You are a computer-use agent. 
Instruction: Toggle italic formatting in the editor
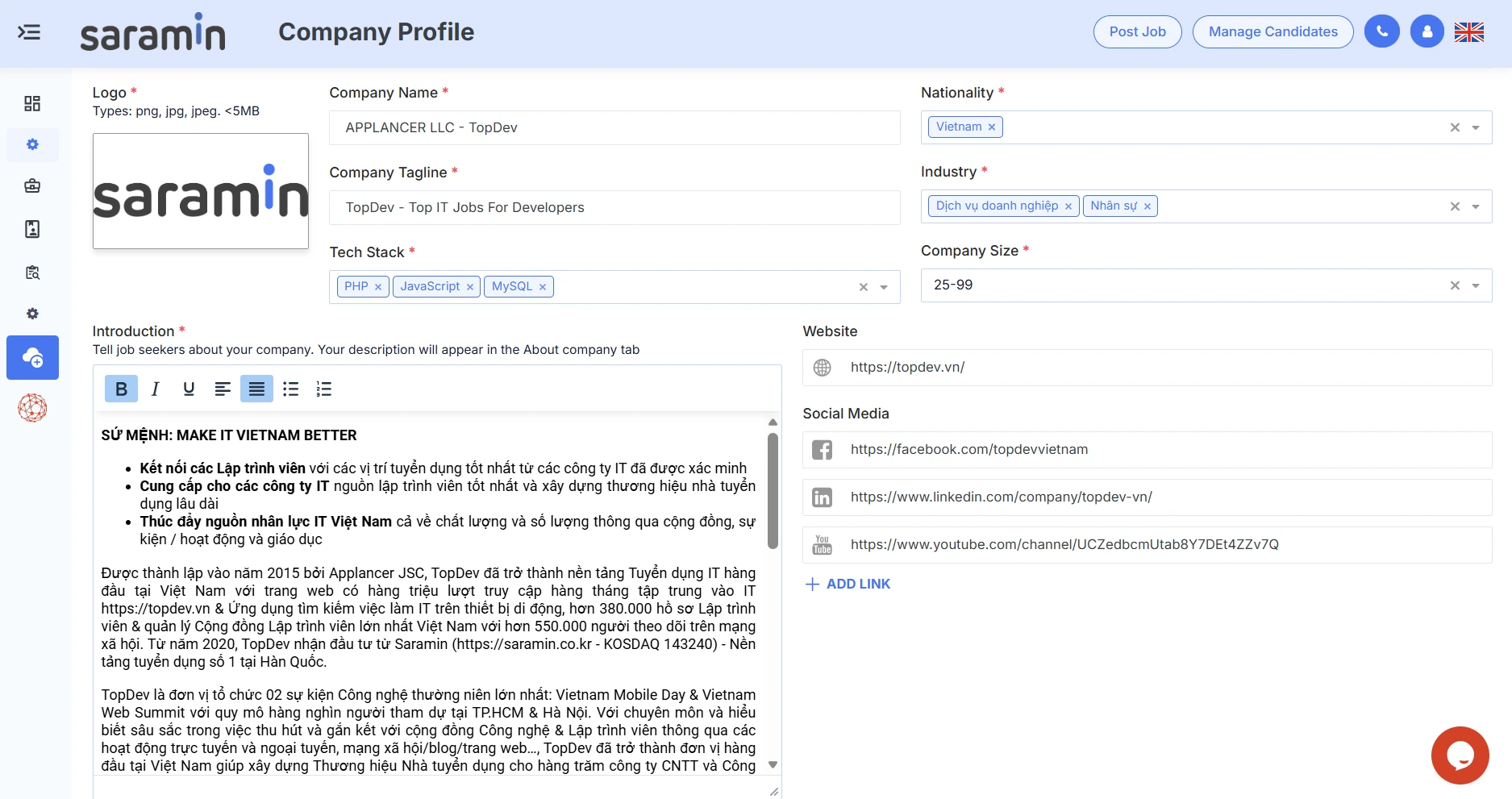[155, 389]
